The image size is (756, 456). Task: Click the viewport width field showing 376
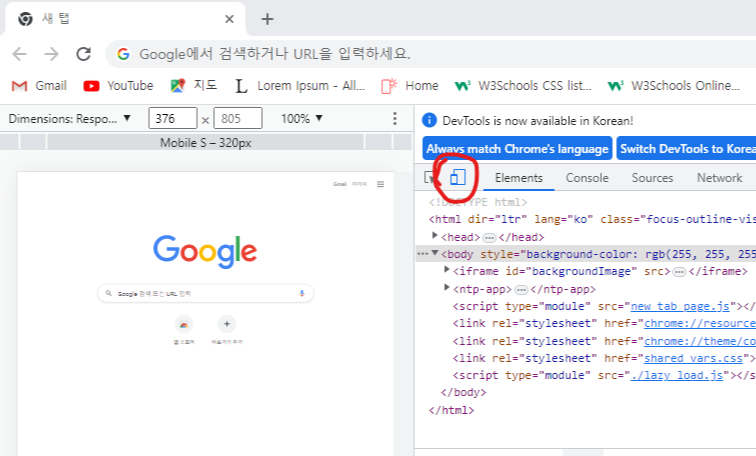(173, 119)
